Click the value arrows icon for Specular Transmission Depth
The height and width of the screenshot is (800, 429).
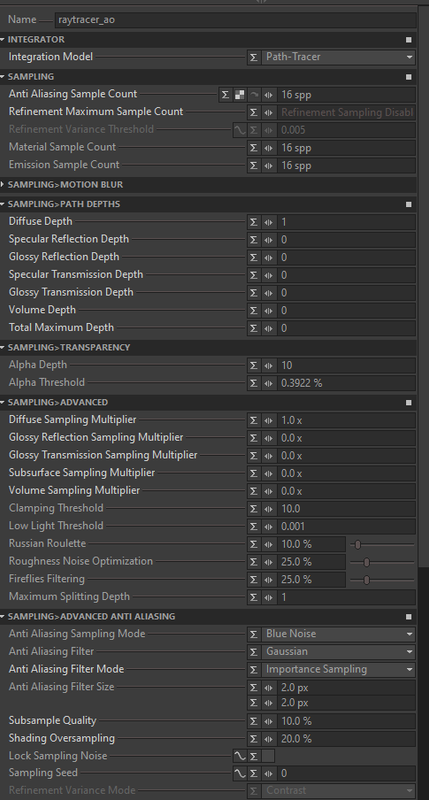tap(269, 275)
